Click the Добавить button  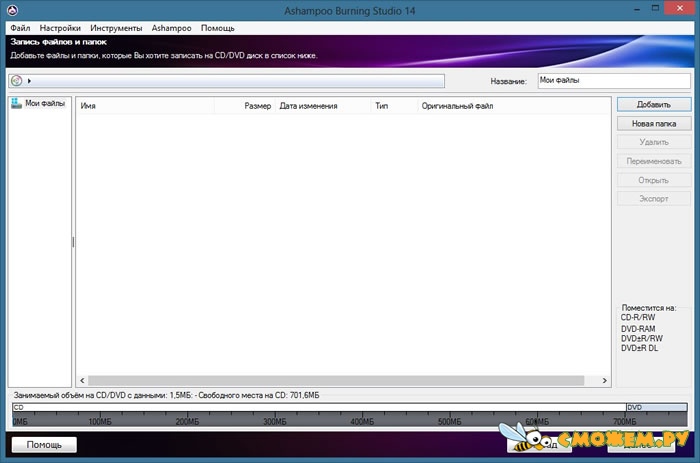pyautogui.click(x=654, y=104)
